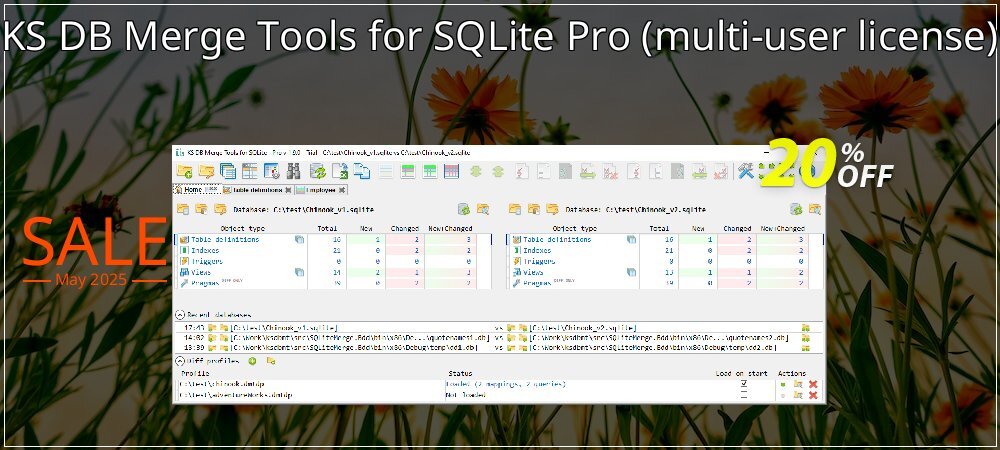The height and width of the screenshot is (450, 1000).
Task: Click swap icon on 17:47 recent databases row
Action: pos(805,328)
